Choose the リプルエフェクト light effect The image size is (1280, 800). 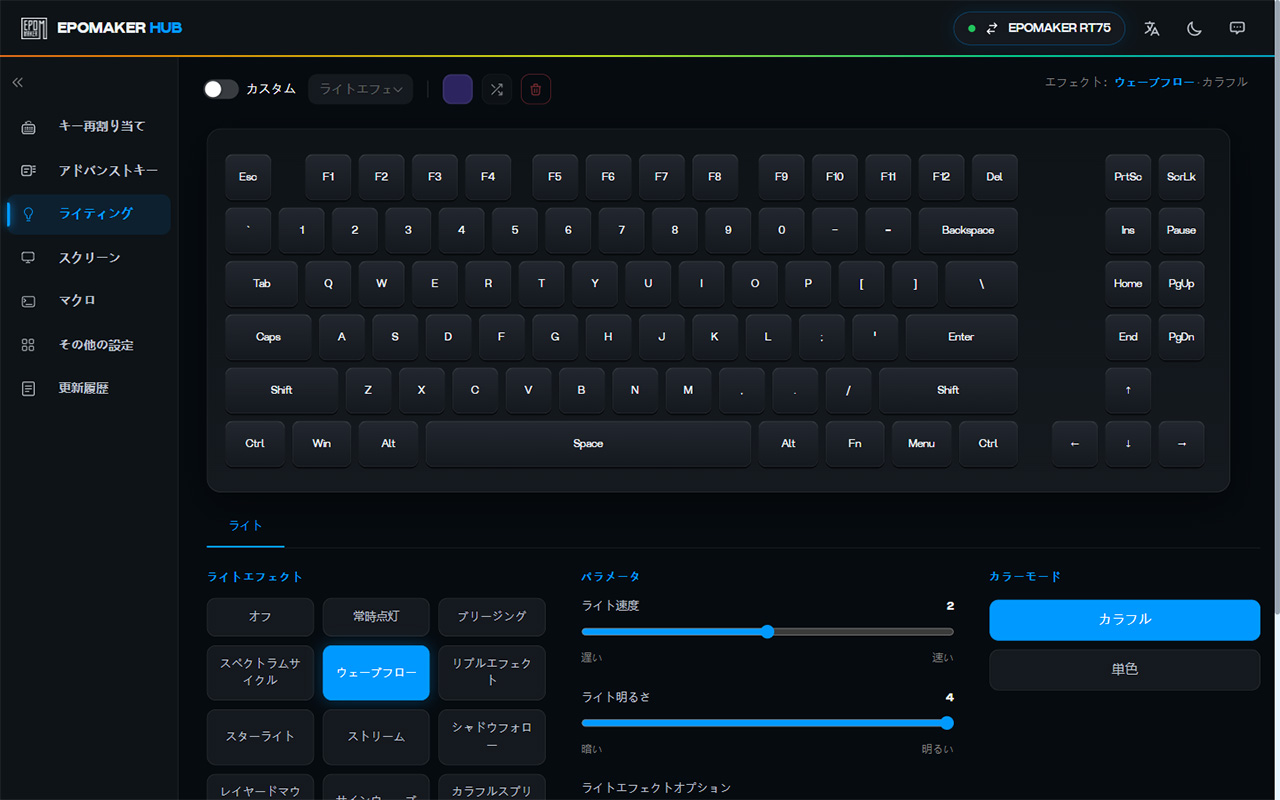[492, 673]
